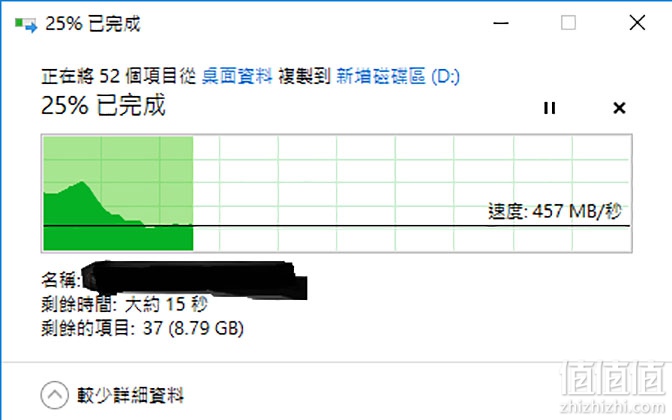Click the blacked-out file name field
Image resolution: width=672 pixels, height=420 pixels.
coord(194,280)
